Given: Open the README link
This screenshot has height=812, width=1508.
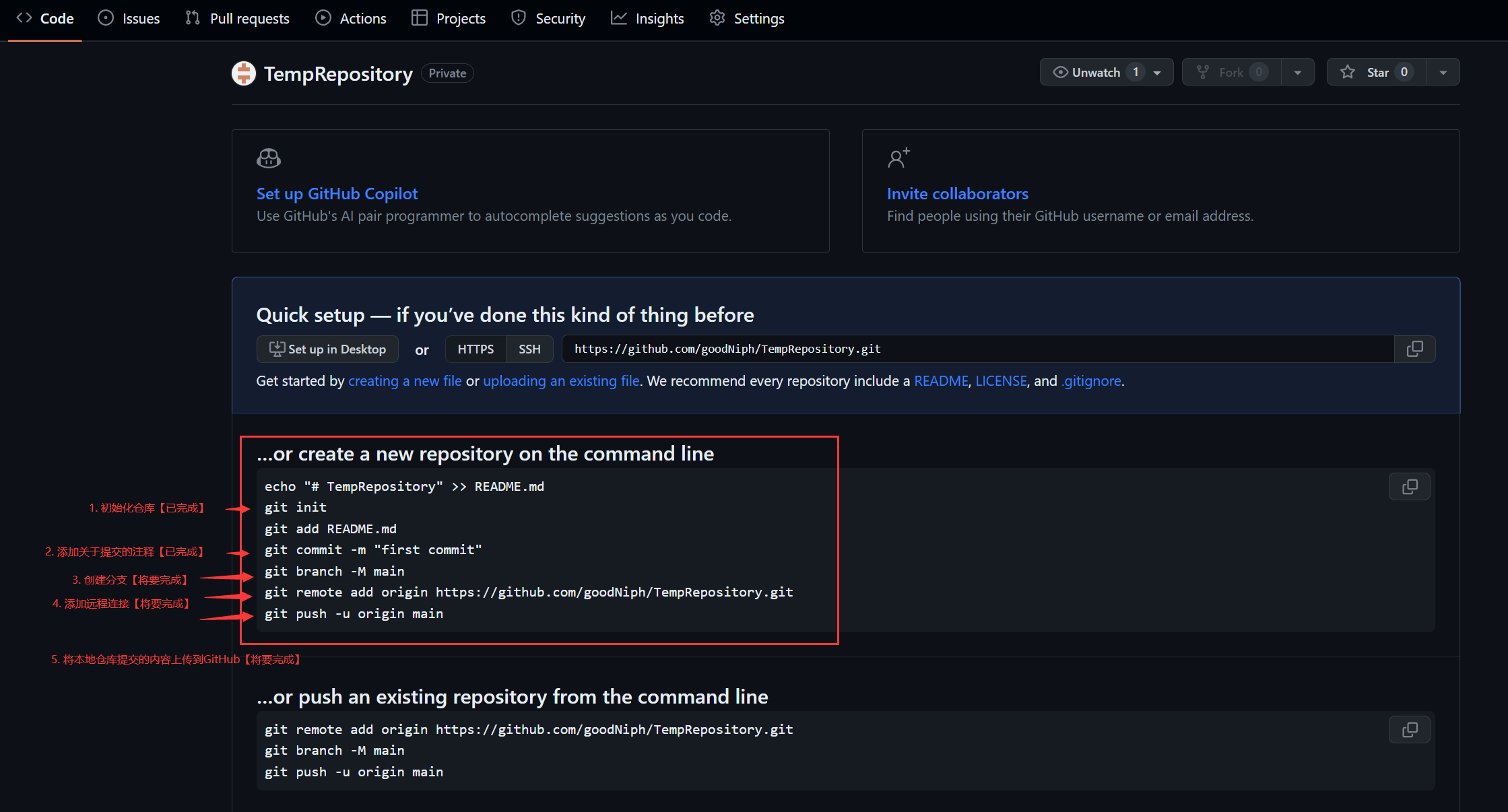Looking at the screenshot, I should tap(941, 381).
